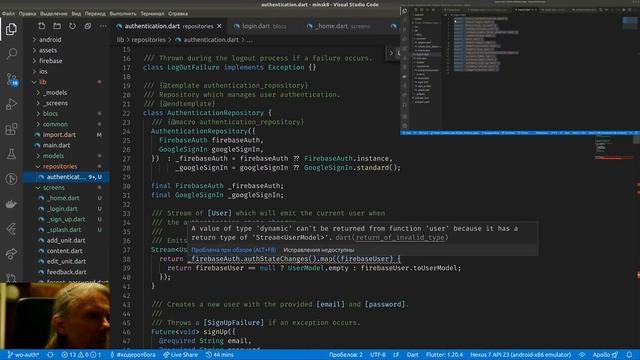Open edit_unit.dart in the file tree
The width and height of the screenshot is (640, 360).
(66, 262)
